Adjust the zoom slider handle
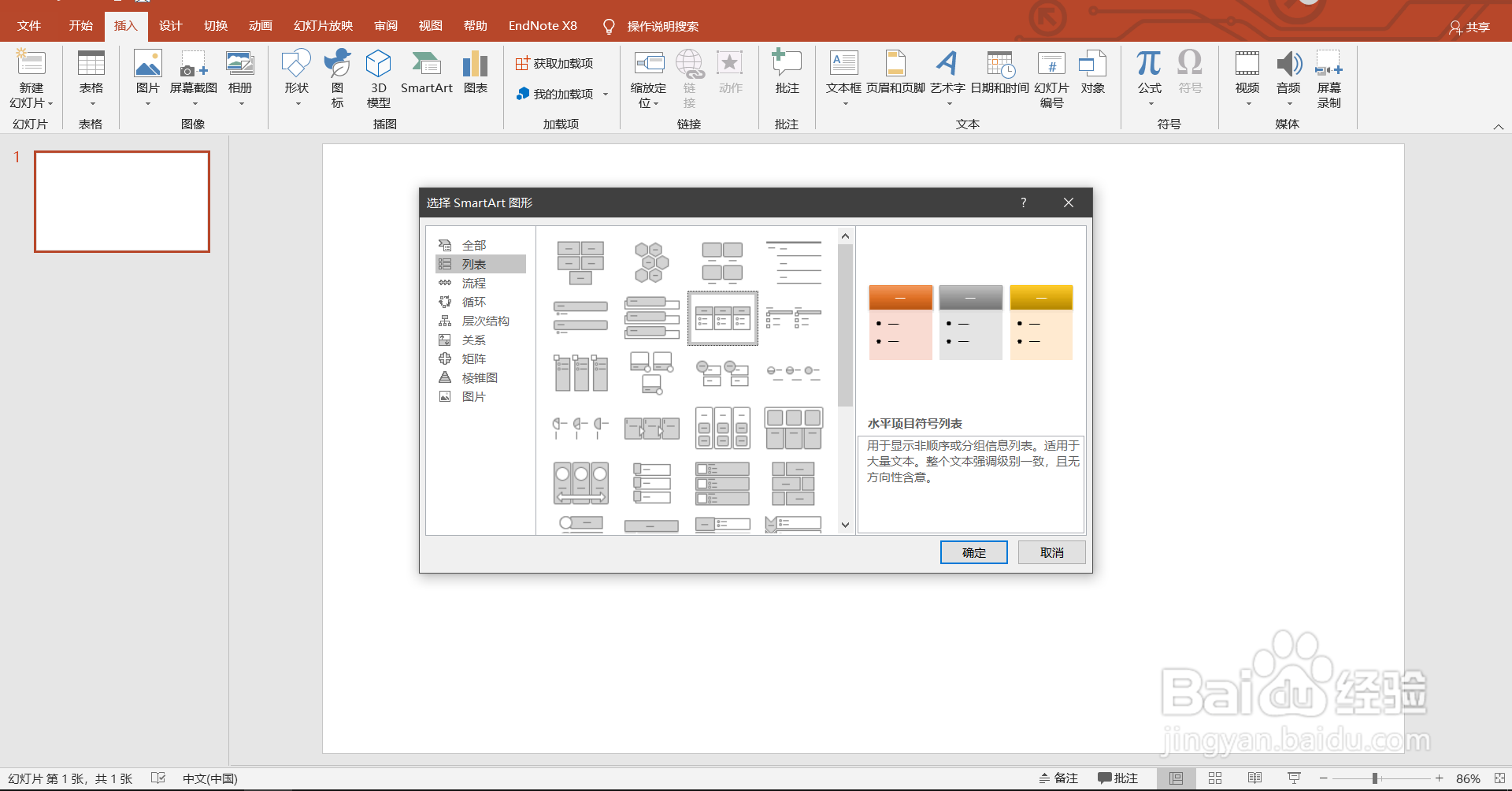 point(1375,778)
